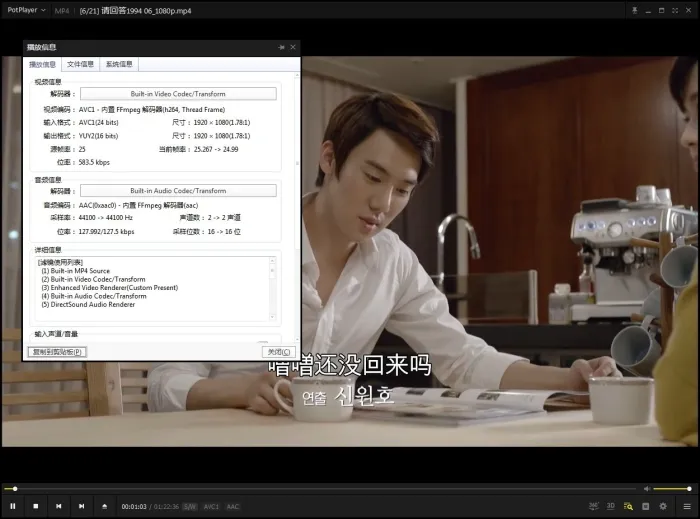Close the playback info dialog via X

[x=293, y=47]
